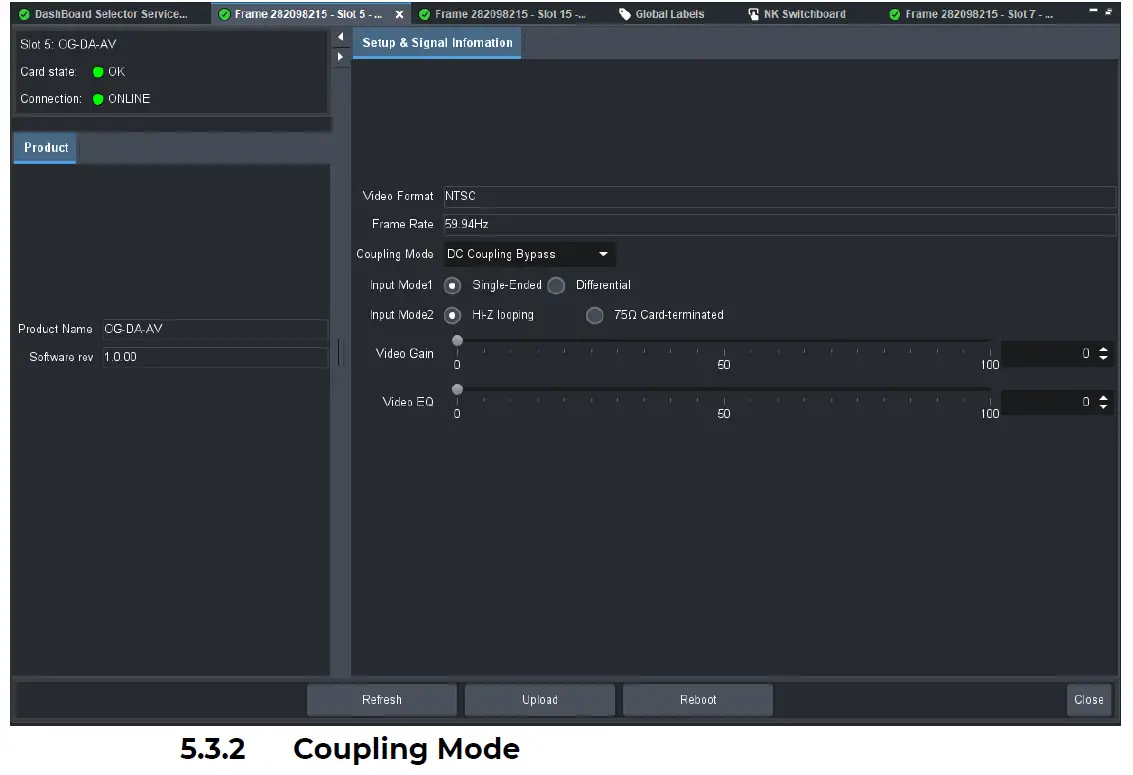Screen dimensions: 1133x775
Task: Click the Input Mode2 label text
Action: click(402, 316)
